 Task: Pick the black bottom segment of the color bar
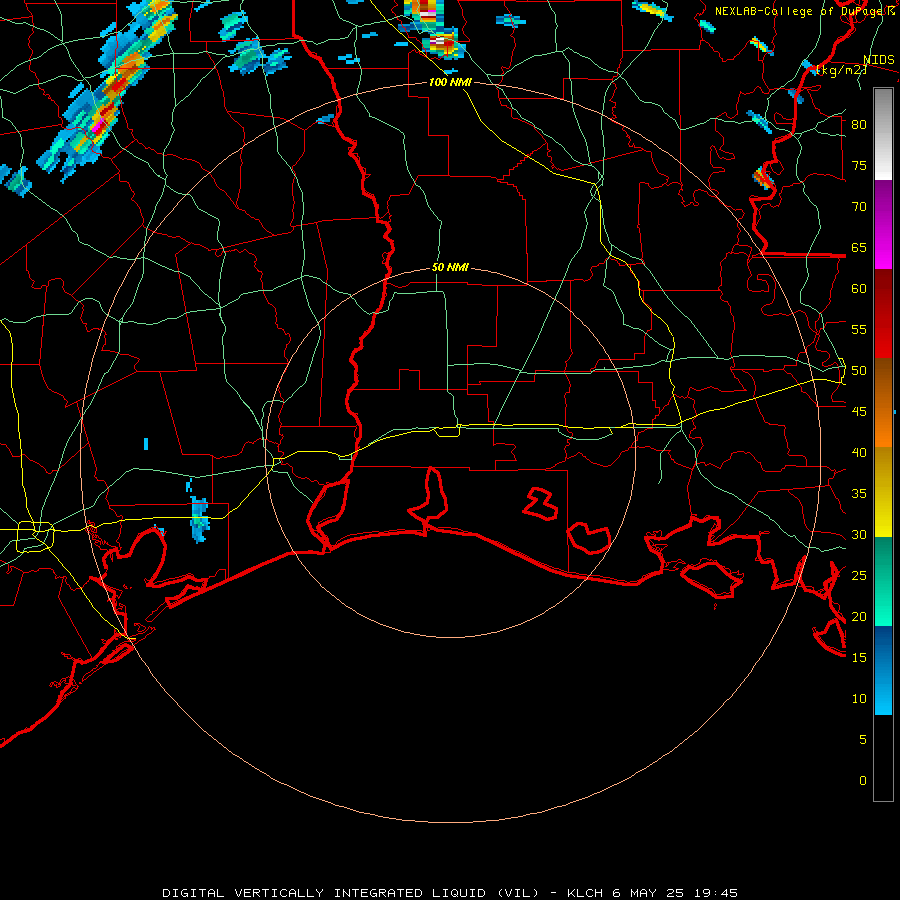coord(883,758)
